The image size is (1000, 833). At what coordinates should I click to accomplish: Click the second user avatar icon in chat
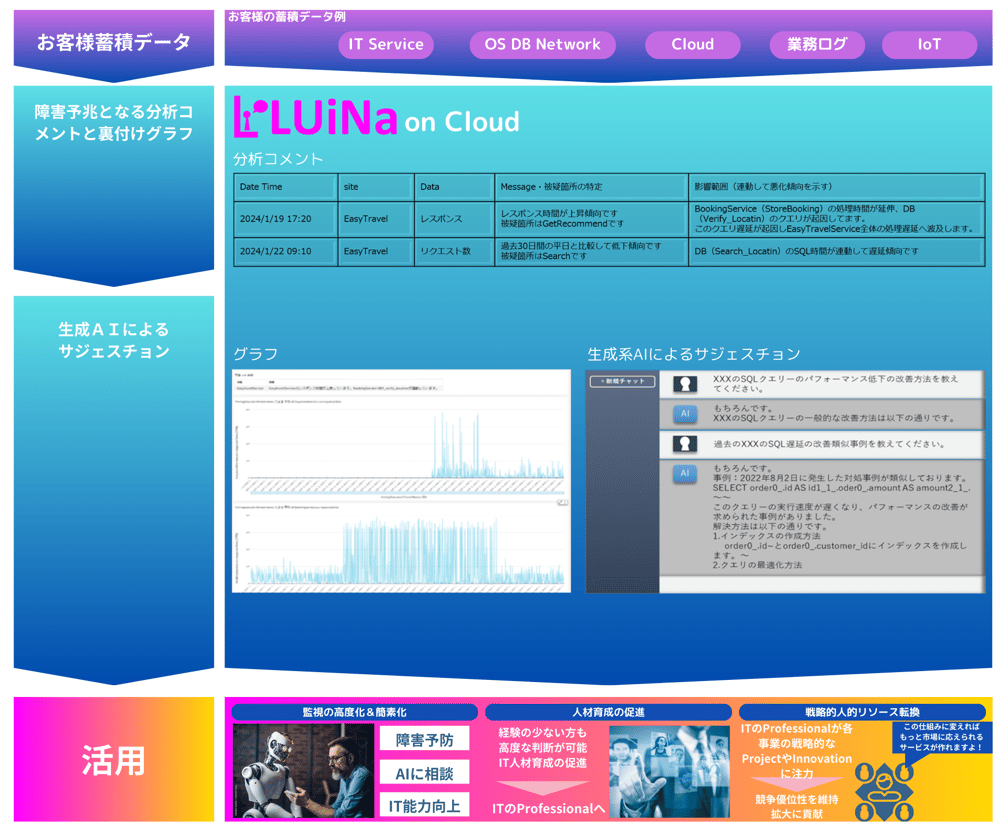tap(685, 443)
